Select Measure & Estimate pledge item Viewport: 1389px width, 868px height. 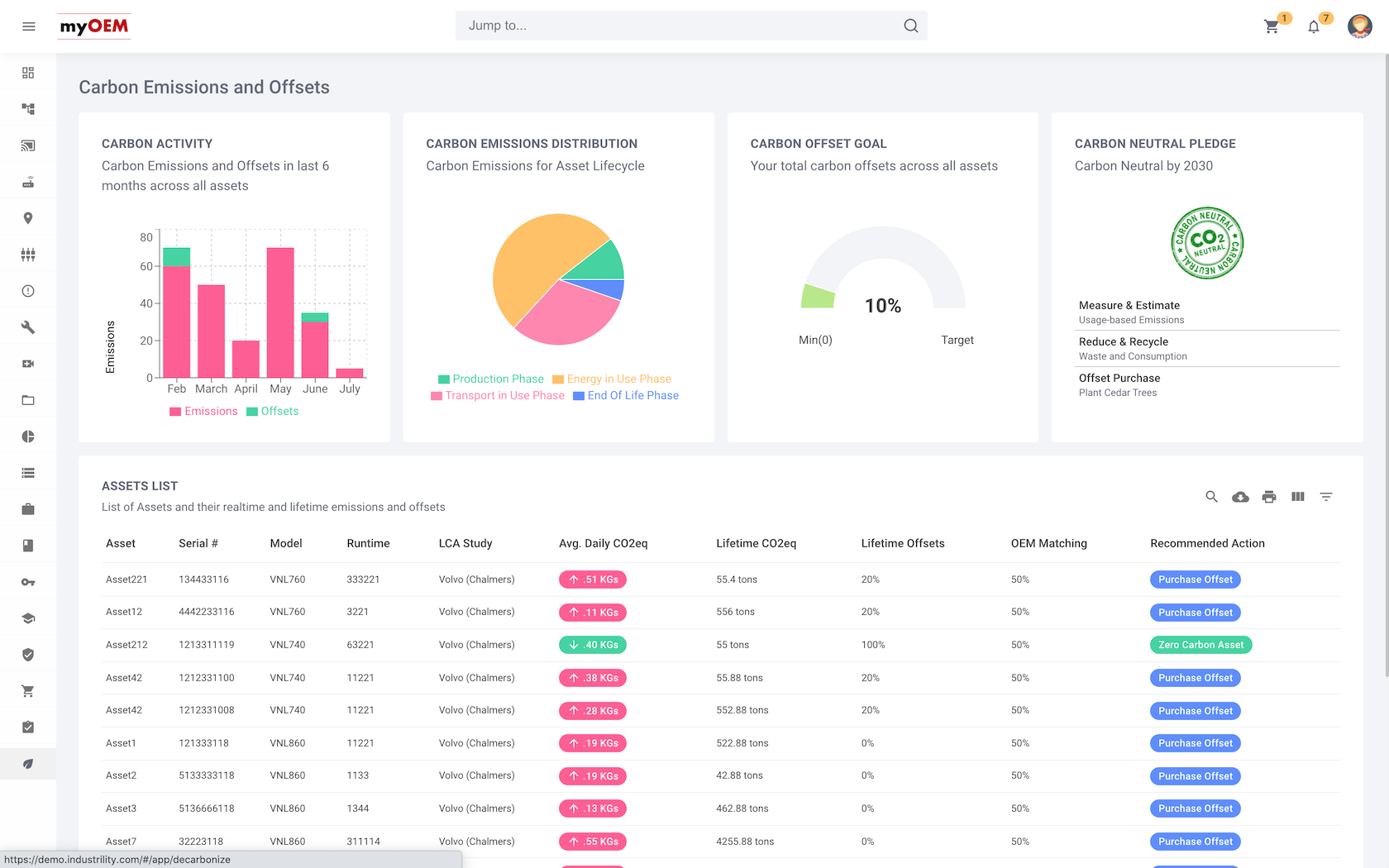tap(1208, 312)
